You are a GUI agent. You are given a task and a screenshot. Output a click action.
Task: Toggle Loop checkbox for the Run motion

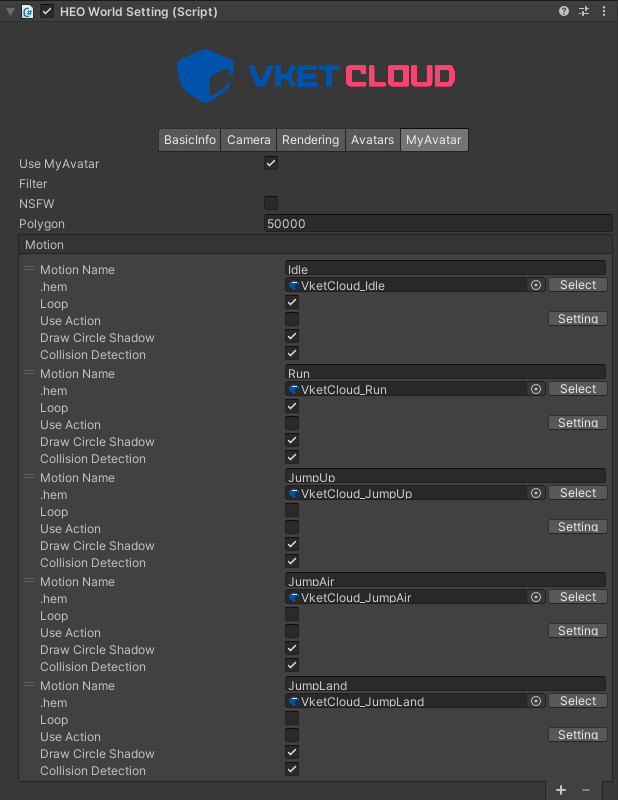[x=292, y=406]
